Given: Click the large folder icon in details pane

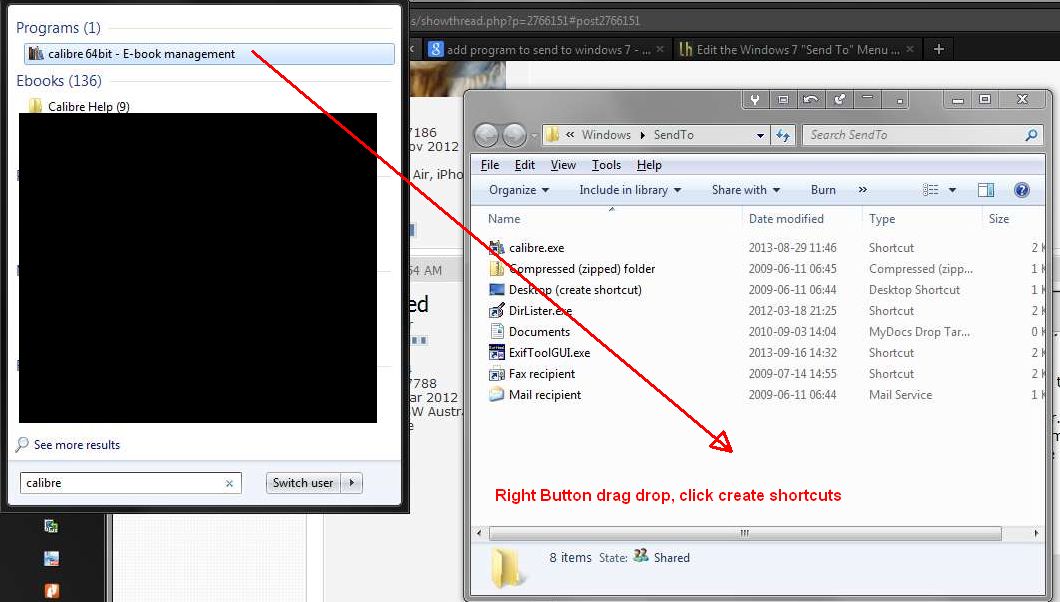Looking at the screenshot, I should (x=508, y=567).
